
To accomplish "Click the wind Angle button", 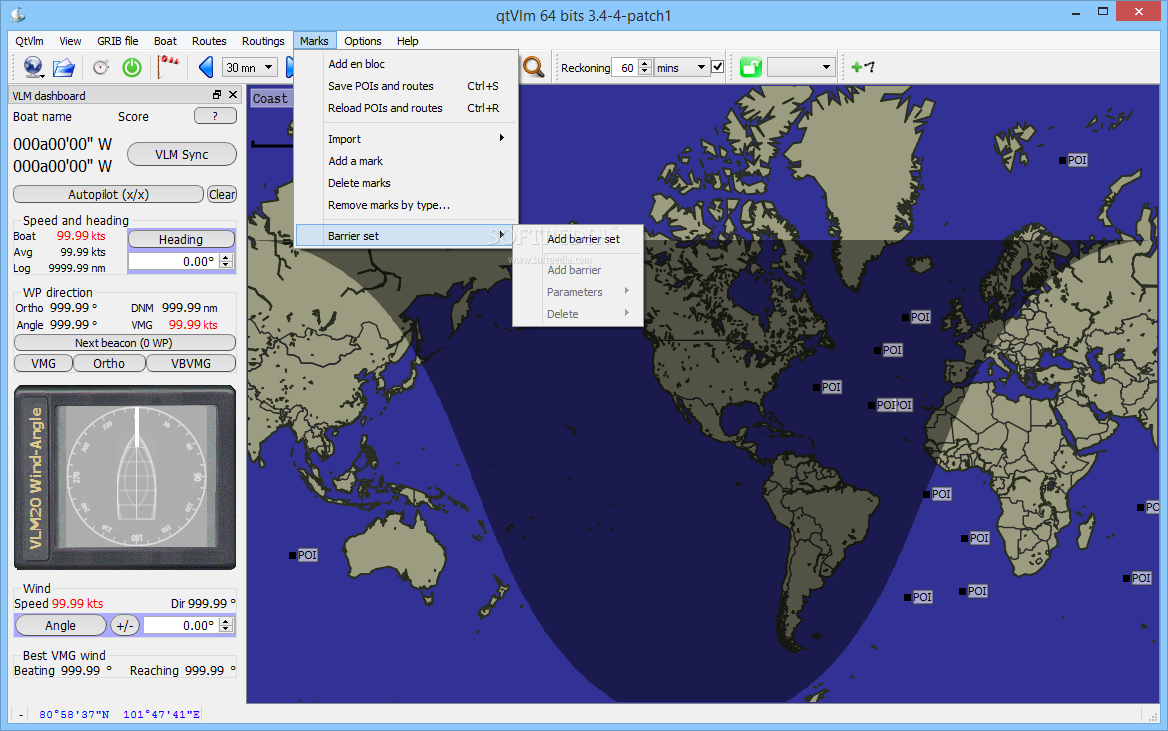I will pos(60,625).
